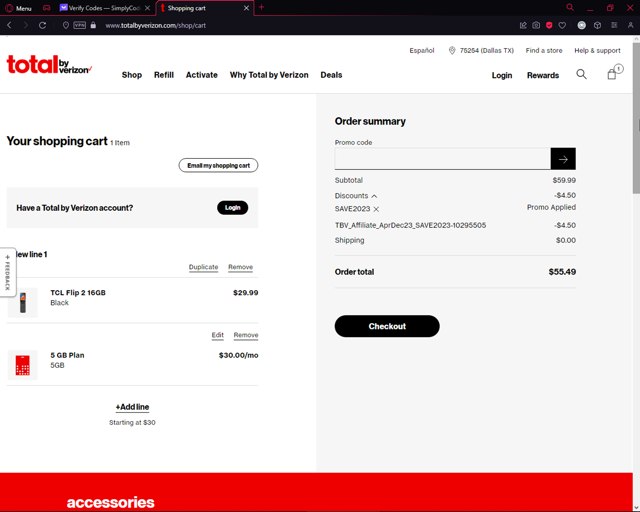The image size is (640, 512).
Task: Click the Checkout button
Action: pos(387,326)
